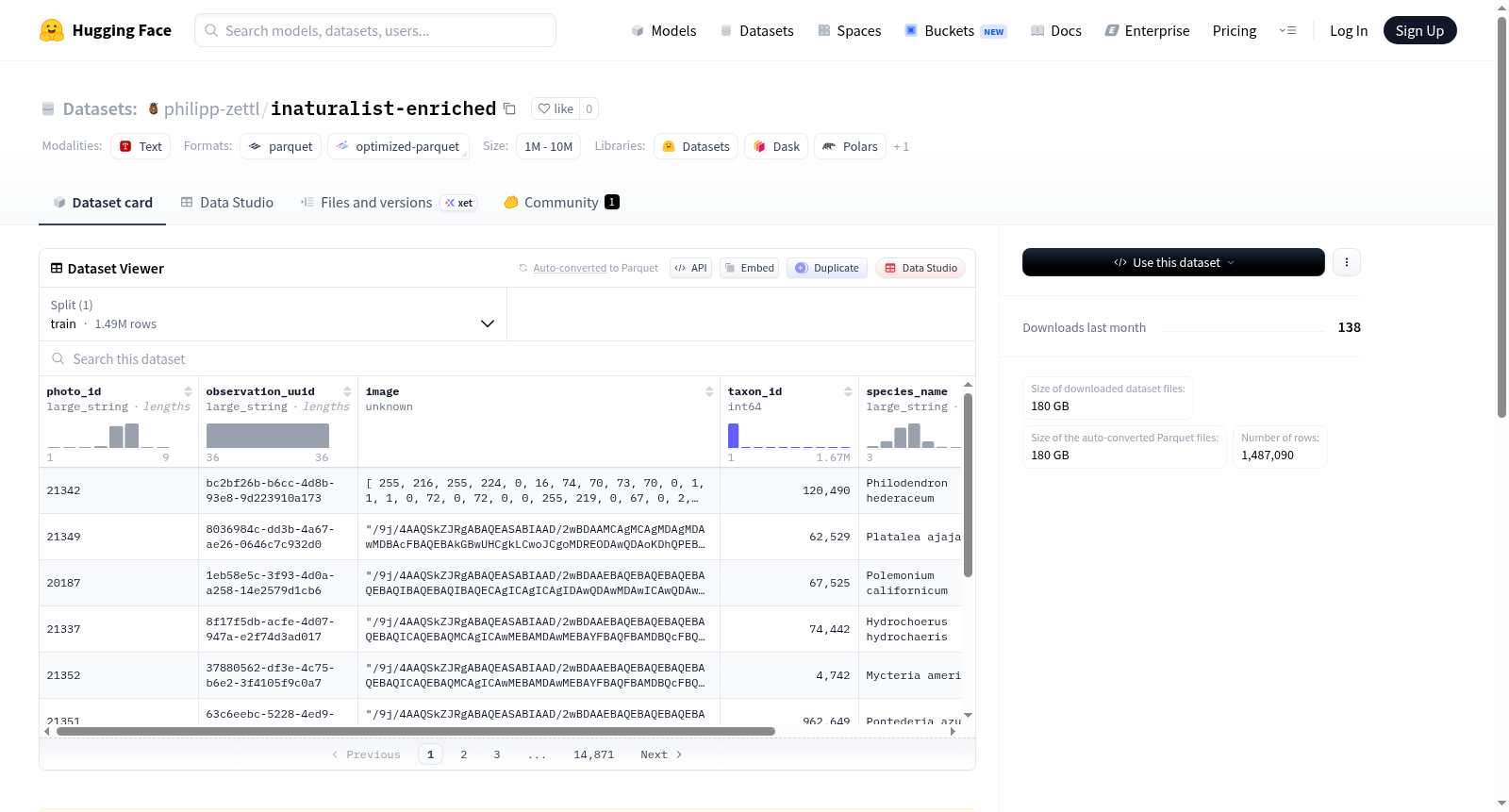Open the Datasets page
Screen dimensions: 1509x812
pyautogui.click(x=756, y=30)
